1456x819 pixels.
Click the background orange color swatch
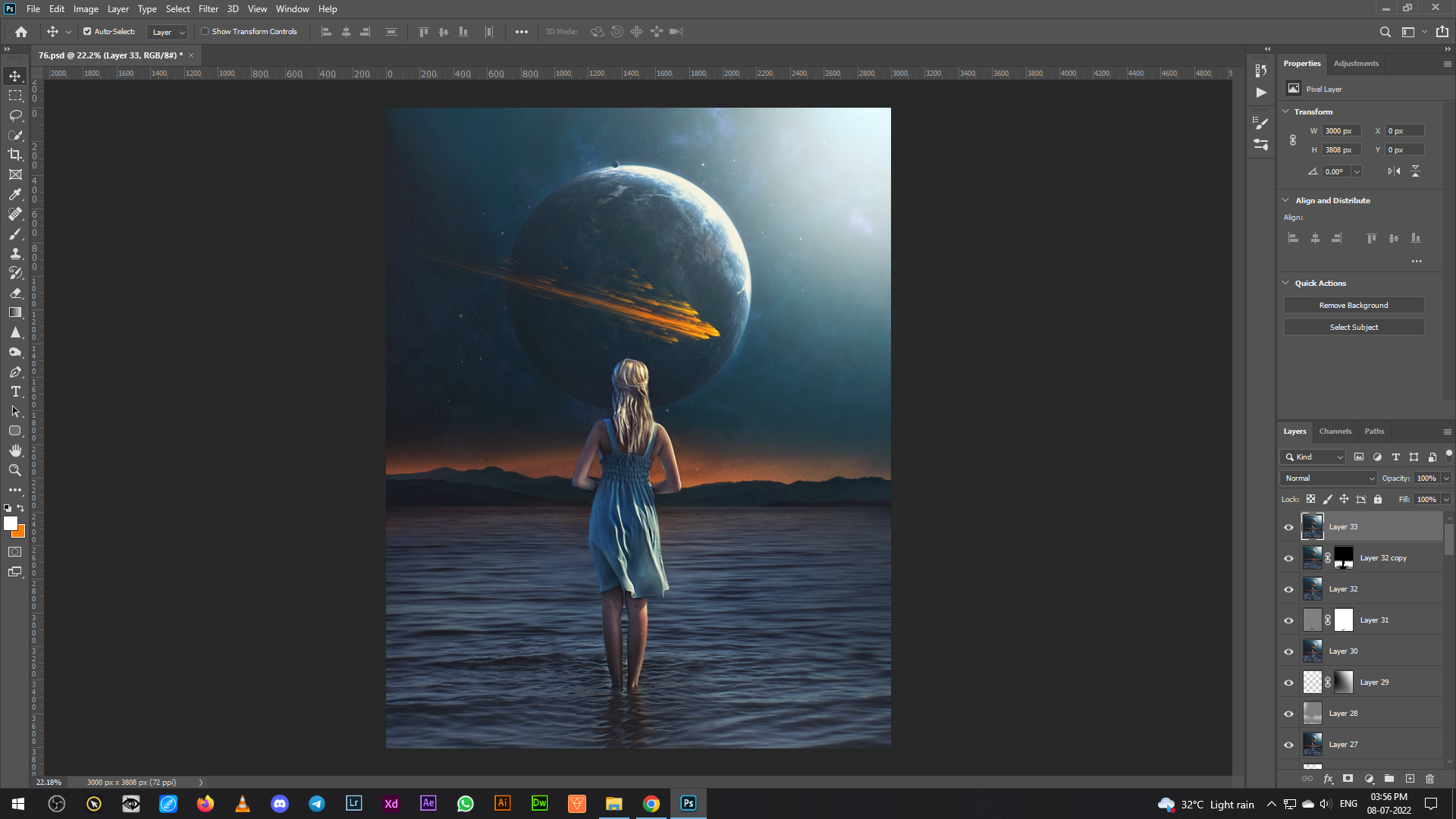(20, 532)
